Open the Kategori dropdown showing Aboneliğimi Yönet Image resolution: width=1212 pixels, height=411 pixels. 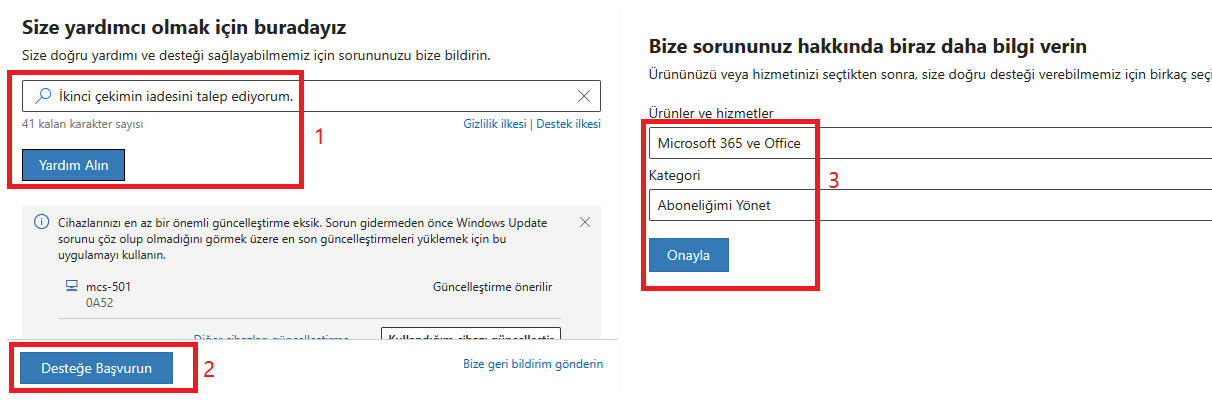[x=930, y=206]
